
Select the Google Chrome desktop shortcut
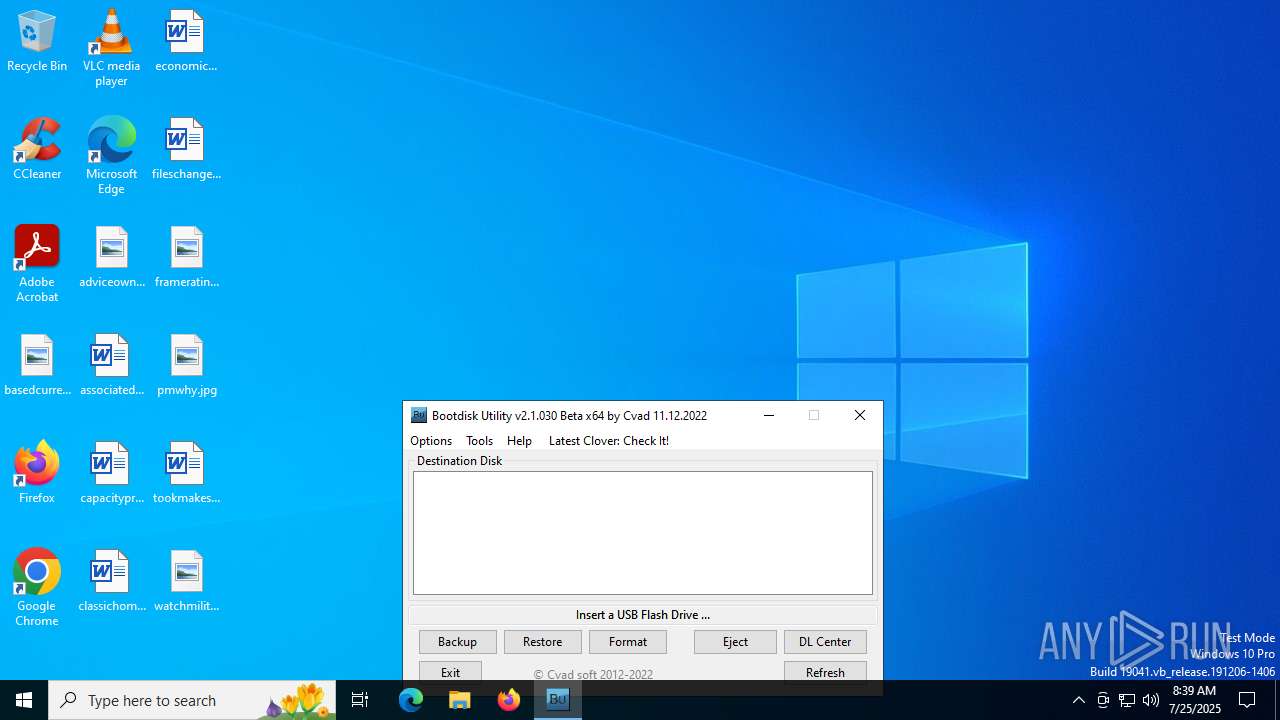point(37,587)
